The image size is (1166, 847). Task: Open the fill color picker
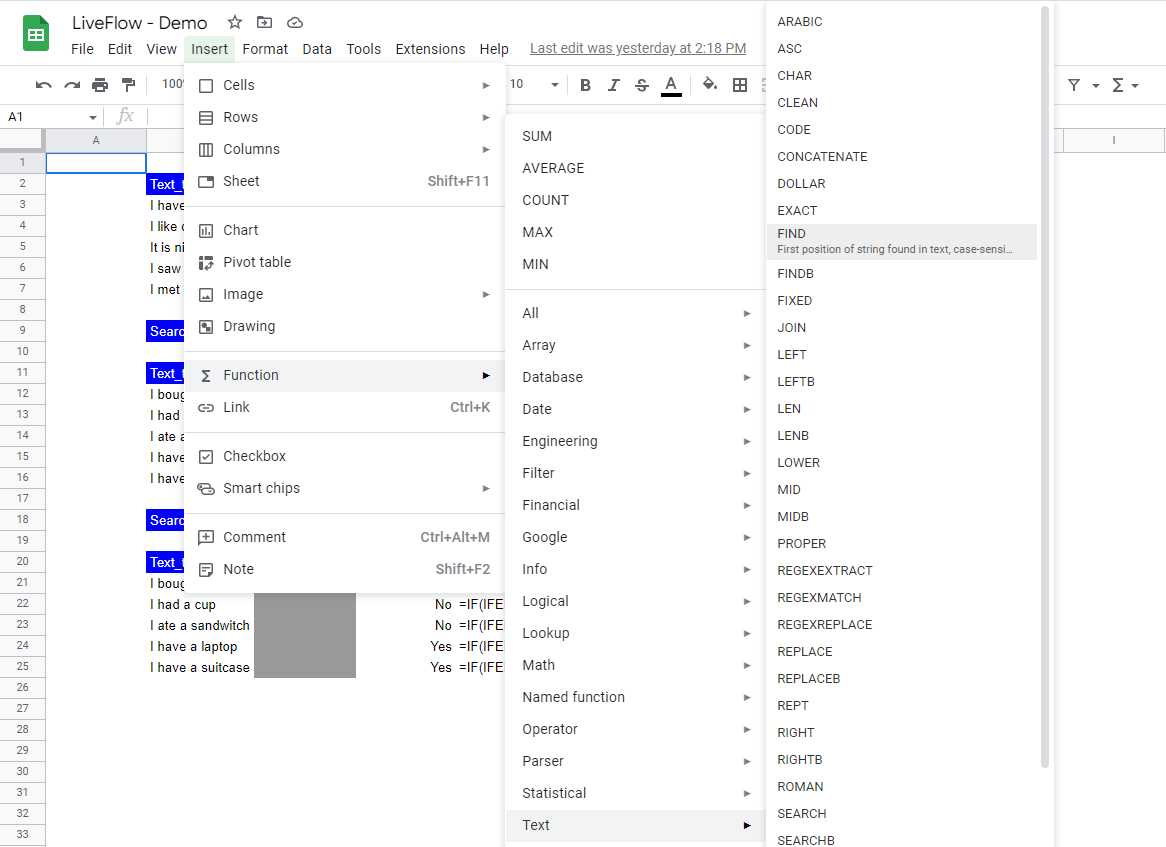[x=710, y=84]
